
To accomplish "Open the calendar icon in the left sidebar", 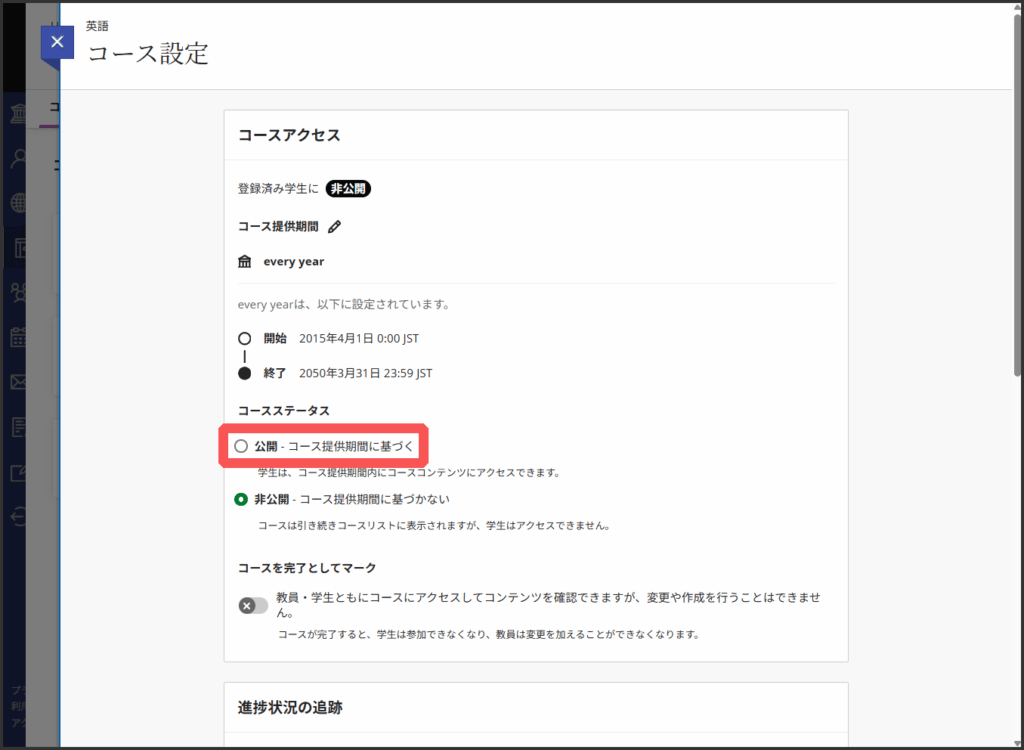I will click(x=18, y=337).
